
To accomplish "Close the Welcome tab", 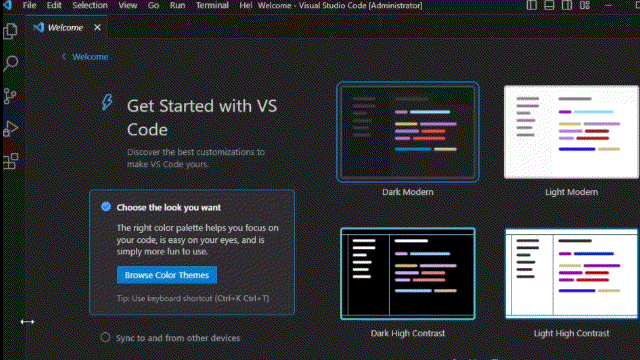I will coord(97,27).
